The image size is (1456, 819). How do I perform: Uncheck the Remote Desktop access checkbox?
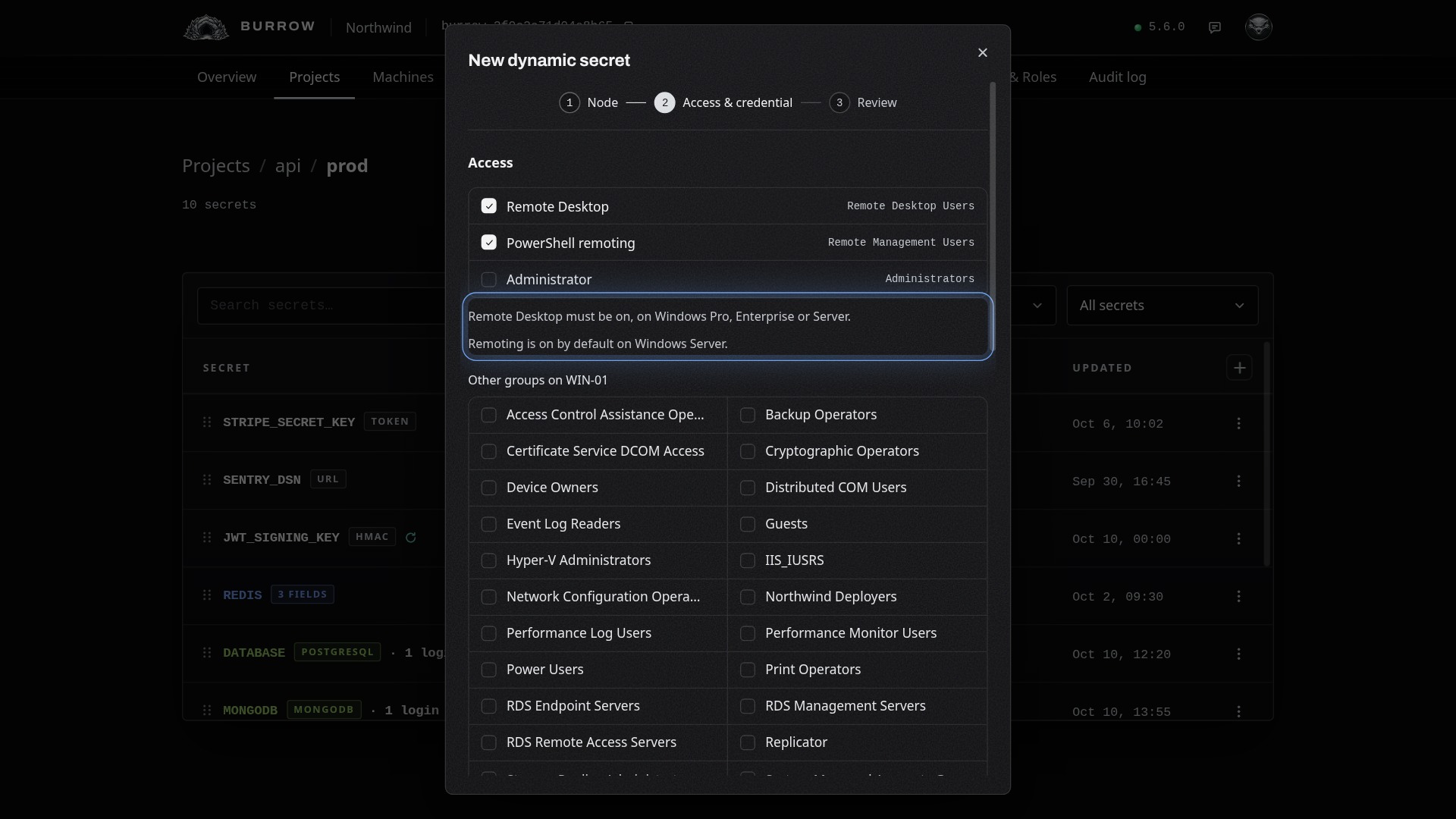click(x=489, y=206)
